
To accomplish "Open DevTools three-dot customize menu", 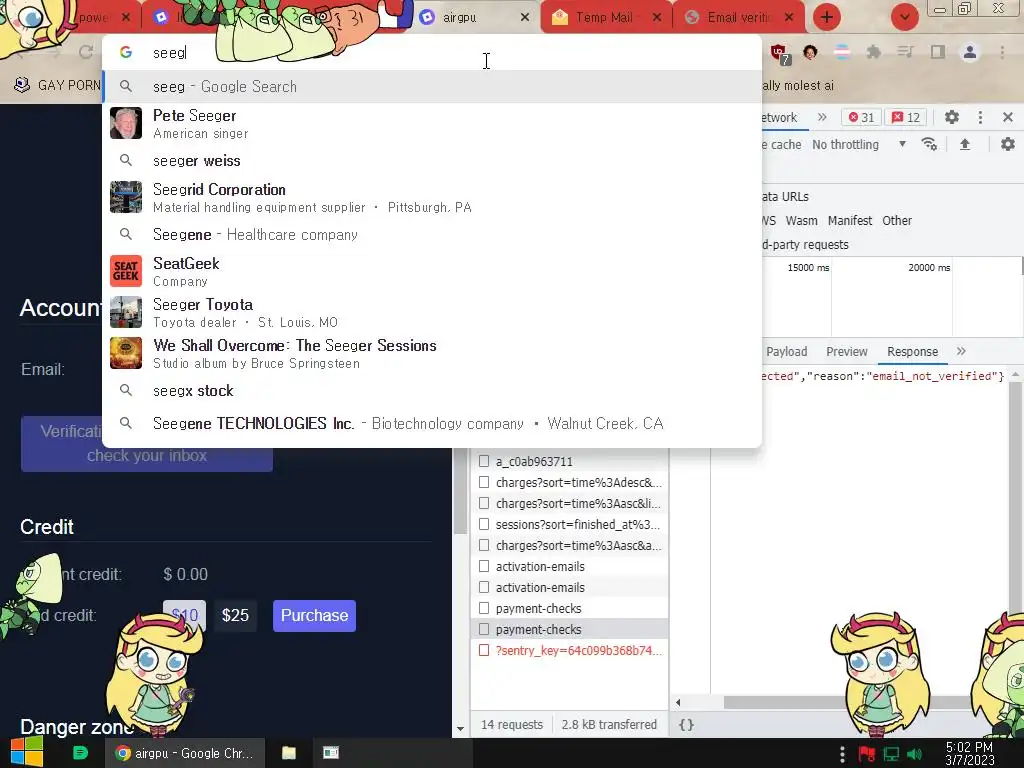I will (980, 117).
